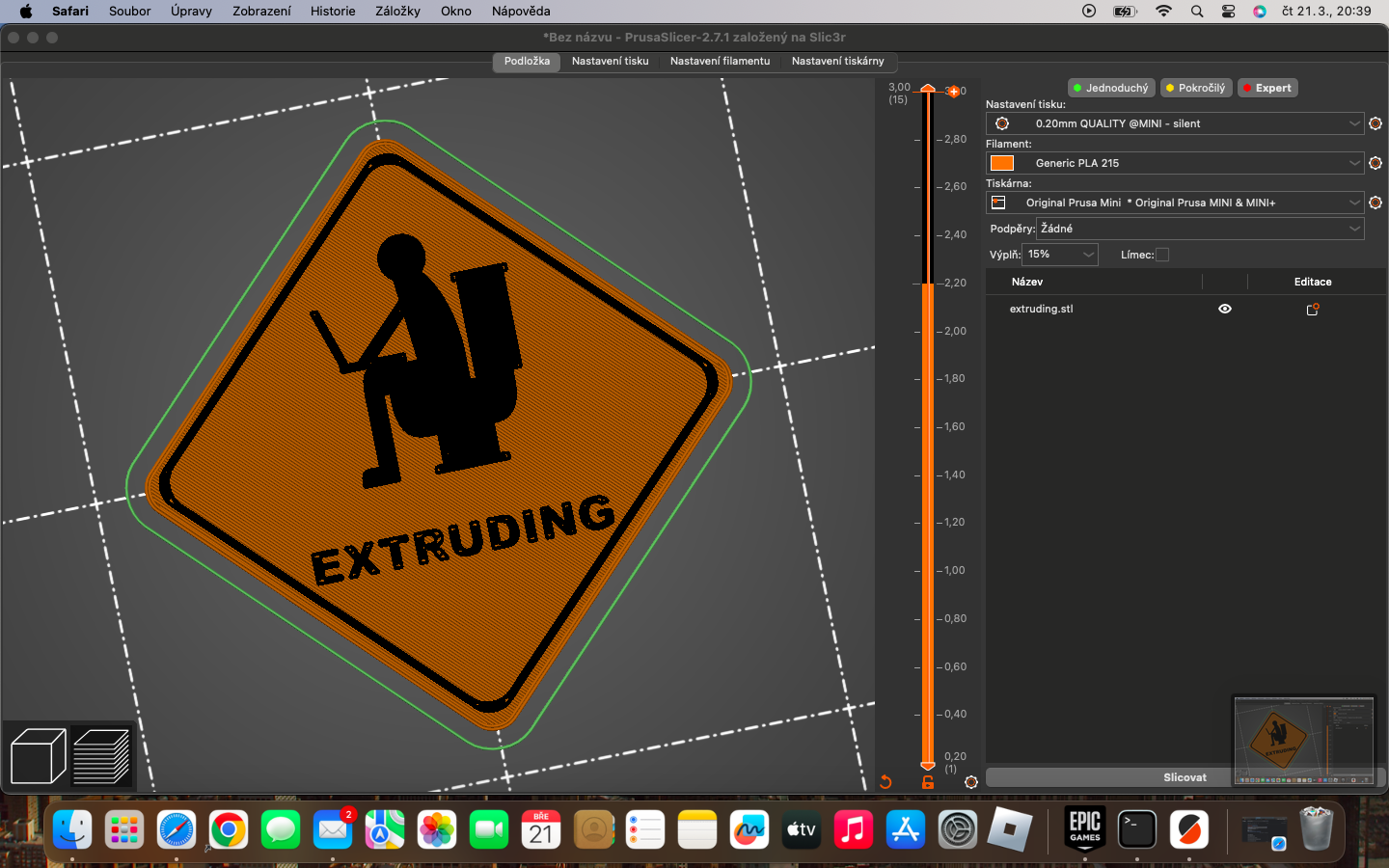Viewport: 1389px width, 868px height.
Task: Click the orange reset undo arrow under layer slider
Action: [x=885, y=782]
